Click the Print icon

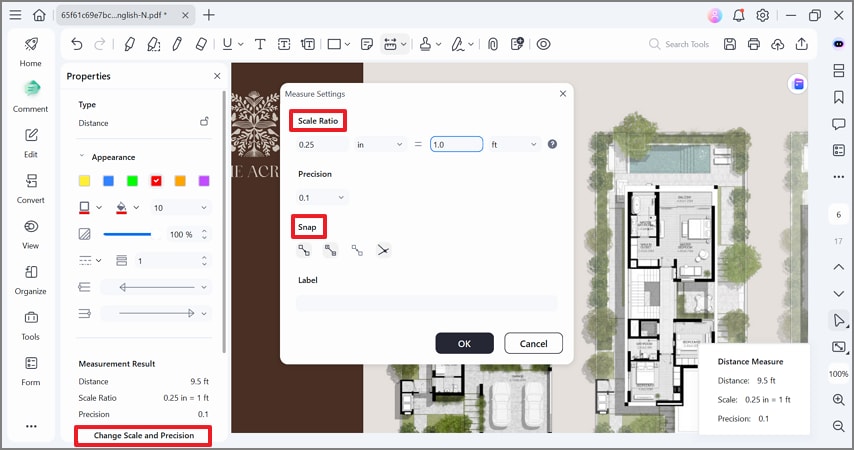click(x=754, y=44)
